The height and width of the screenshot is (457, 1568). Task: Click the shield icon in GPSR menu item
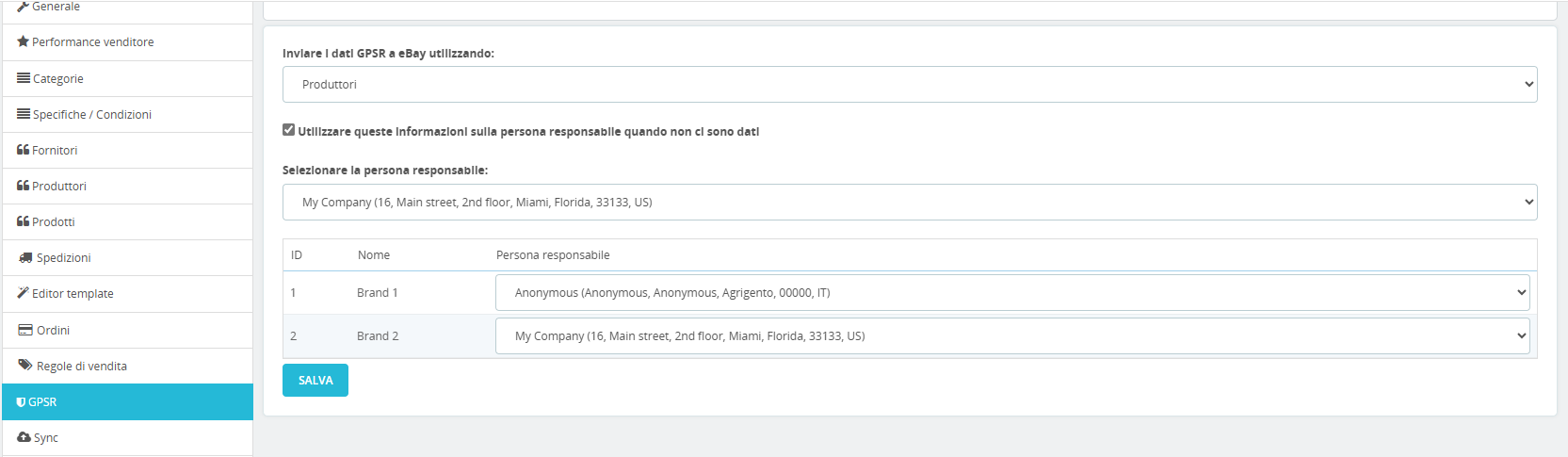(22, 402)
